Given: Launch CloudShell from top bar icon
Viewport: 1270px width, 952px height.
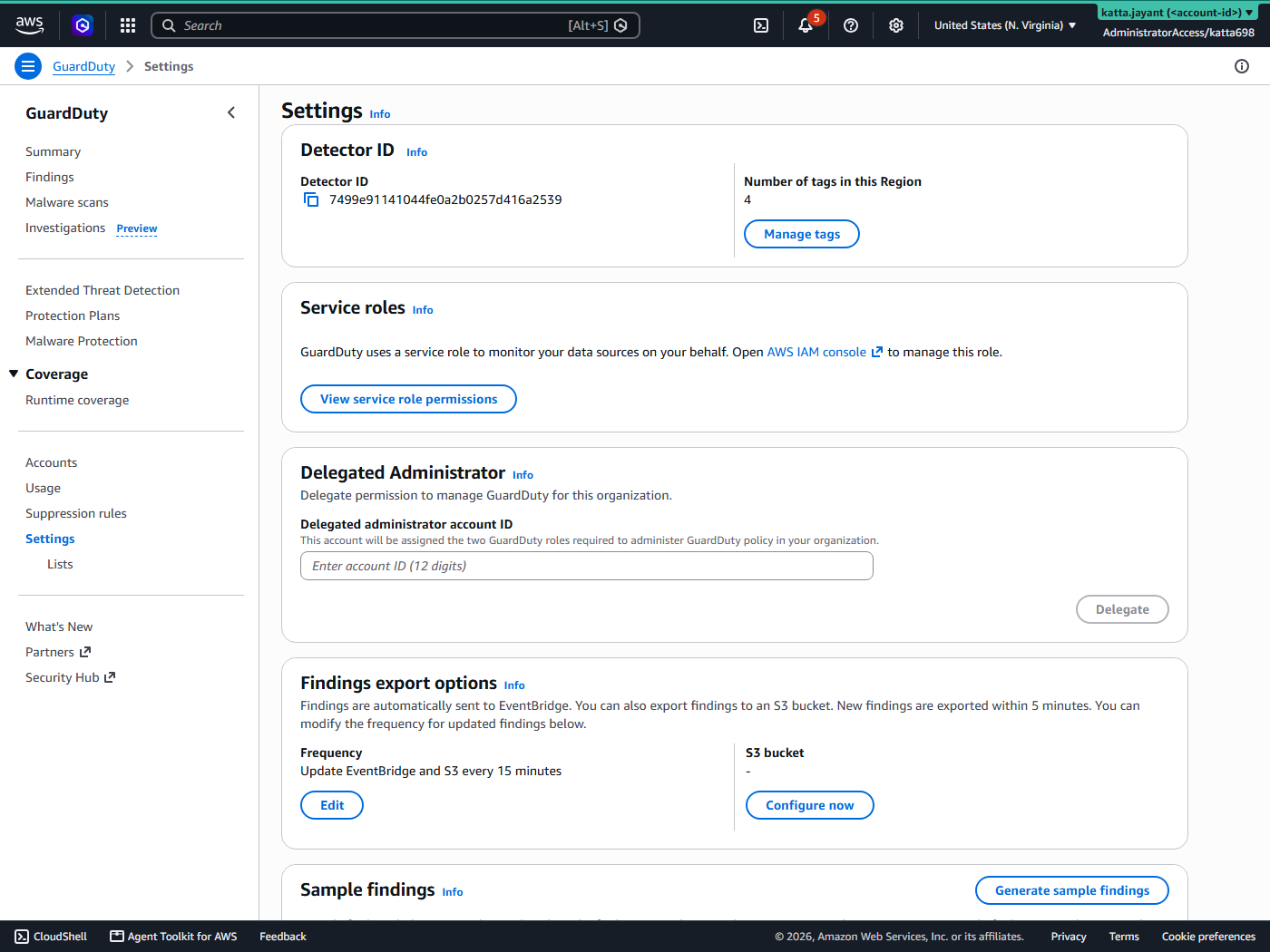Looking at the screenshot, I should coord(761,25).
